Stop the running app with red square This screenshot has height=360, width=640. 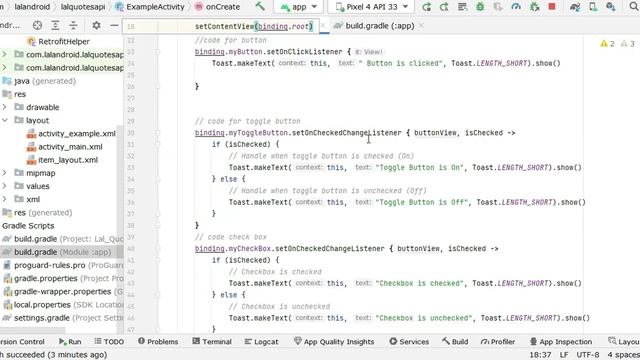click(x=552, y=7)
